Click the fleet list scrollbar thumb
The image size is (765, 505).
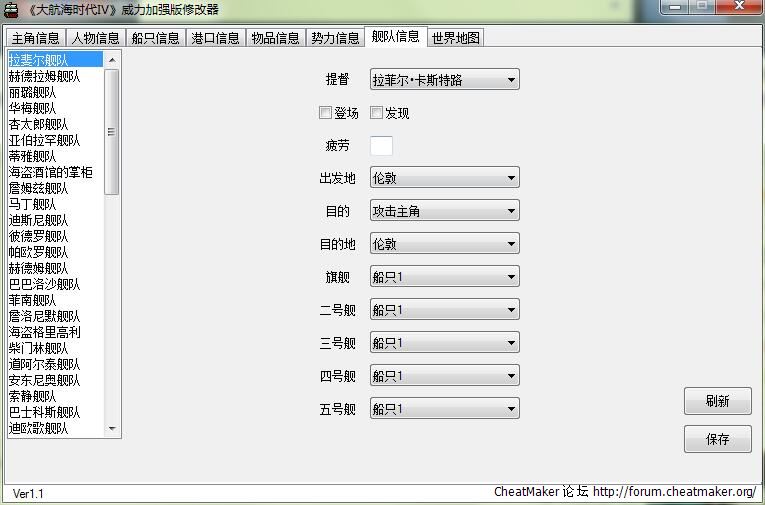coord(112,132)
